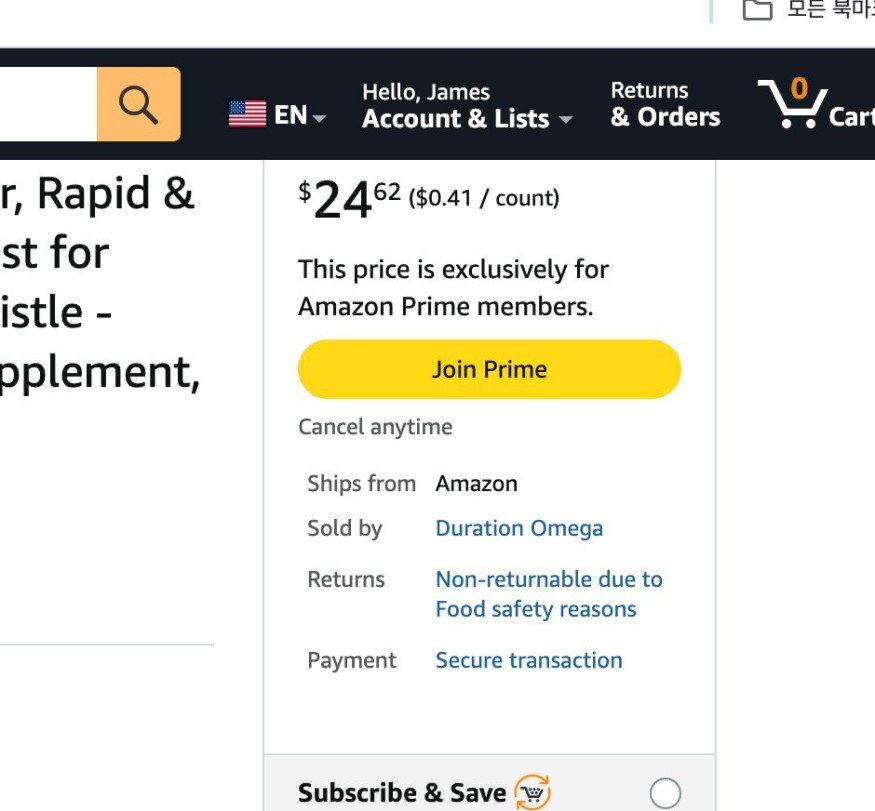Click the Cart label

851,117
